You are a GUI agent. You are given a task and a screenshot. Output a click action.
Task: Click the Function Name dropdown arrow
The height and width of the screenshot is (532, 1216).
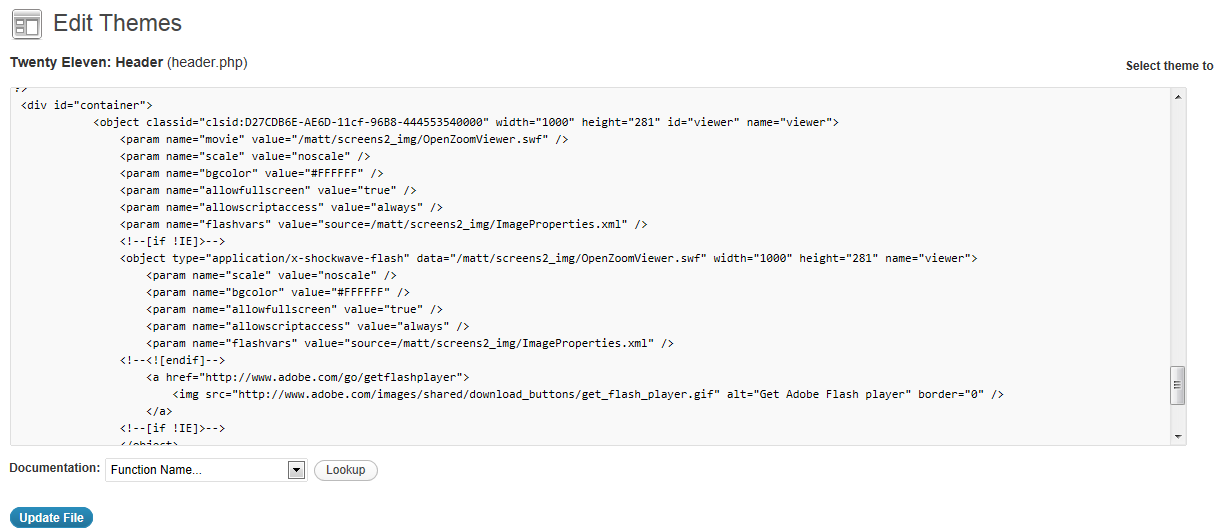[x=296, y=470]
